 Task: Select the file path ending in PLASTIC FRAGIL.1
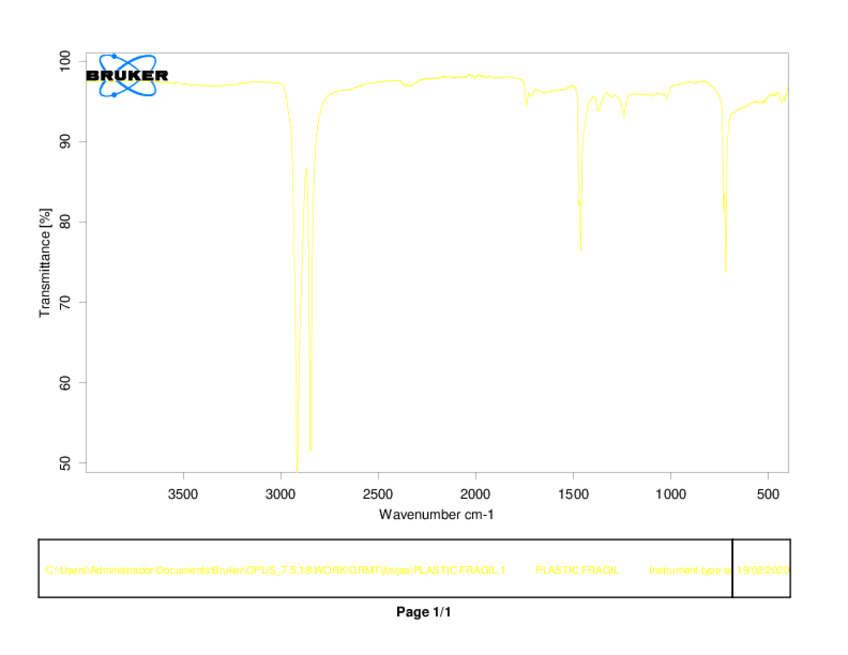click(x=276, y=570)
